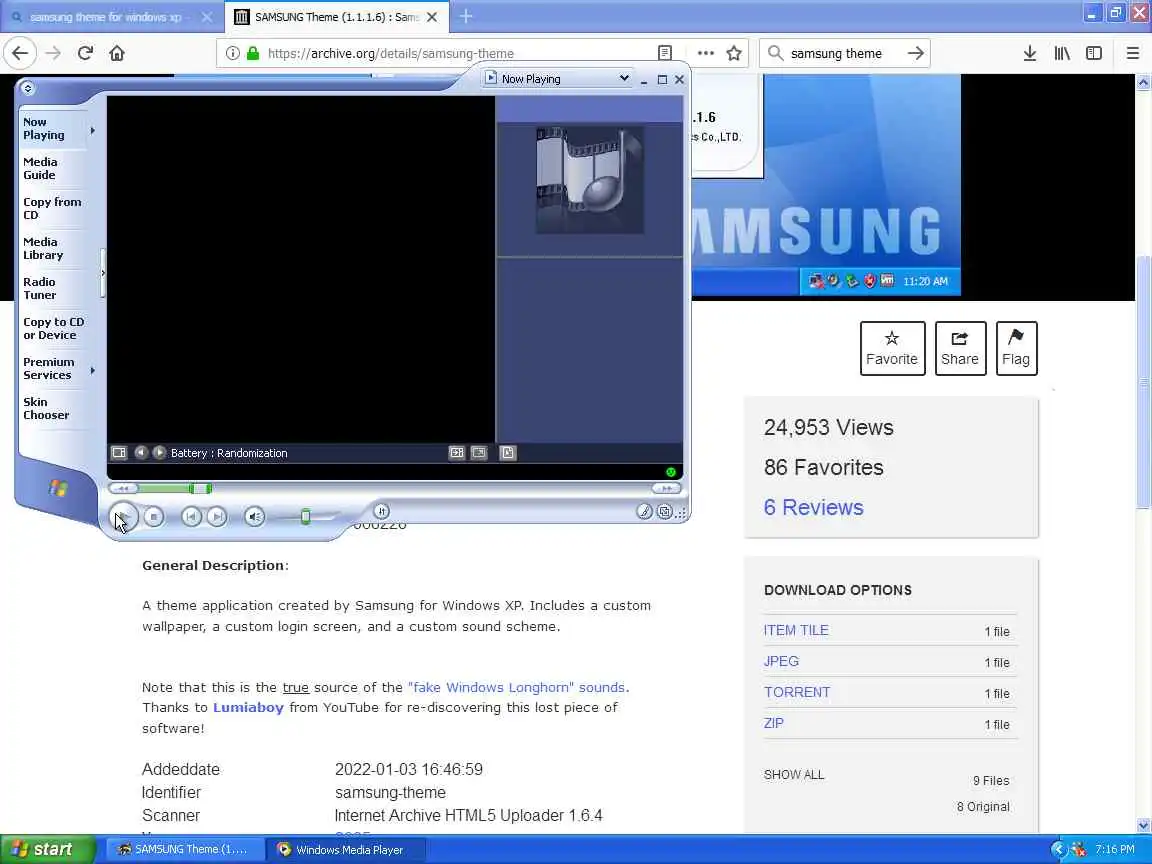Download the JPEG option
1152x864 pixels.
point(781,661)
